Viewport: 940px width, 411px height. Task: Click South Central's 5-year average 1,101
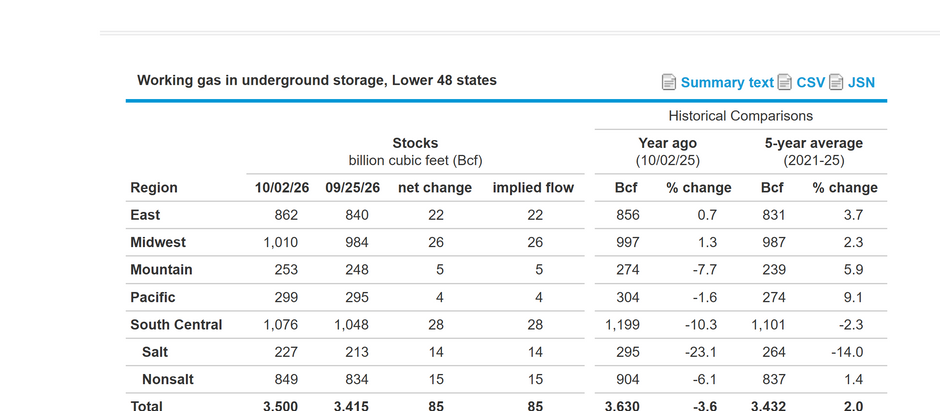point(769,325)
